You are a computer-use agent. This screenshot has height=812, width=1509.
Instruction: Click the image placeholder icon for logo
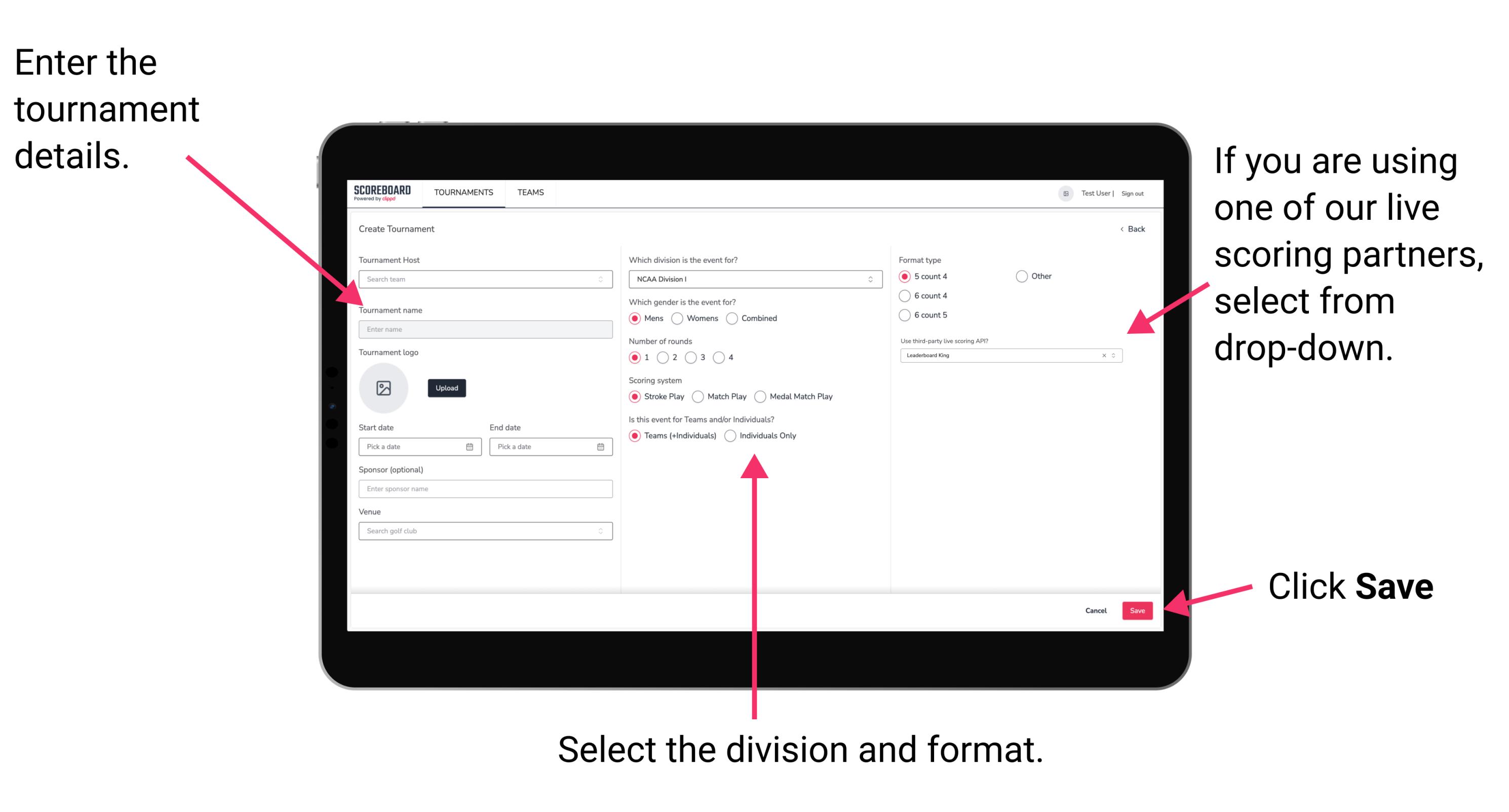383,388
